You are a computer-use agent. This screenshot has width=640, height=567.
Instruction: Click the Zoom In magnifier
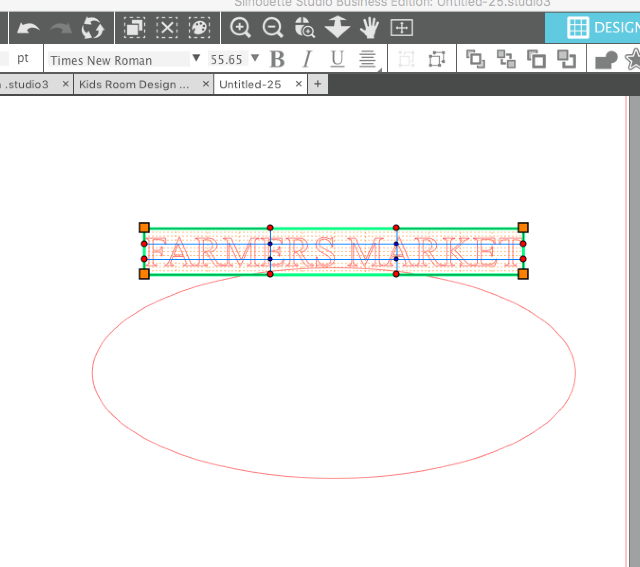click(x=240, y=28)
